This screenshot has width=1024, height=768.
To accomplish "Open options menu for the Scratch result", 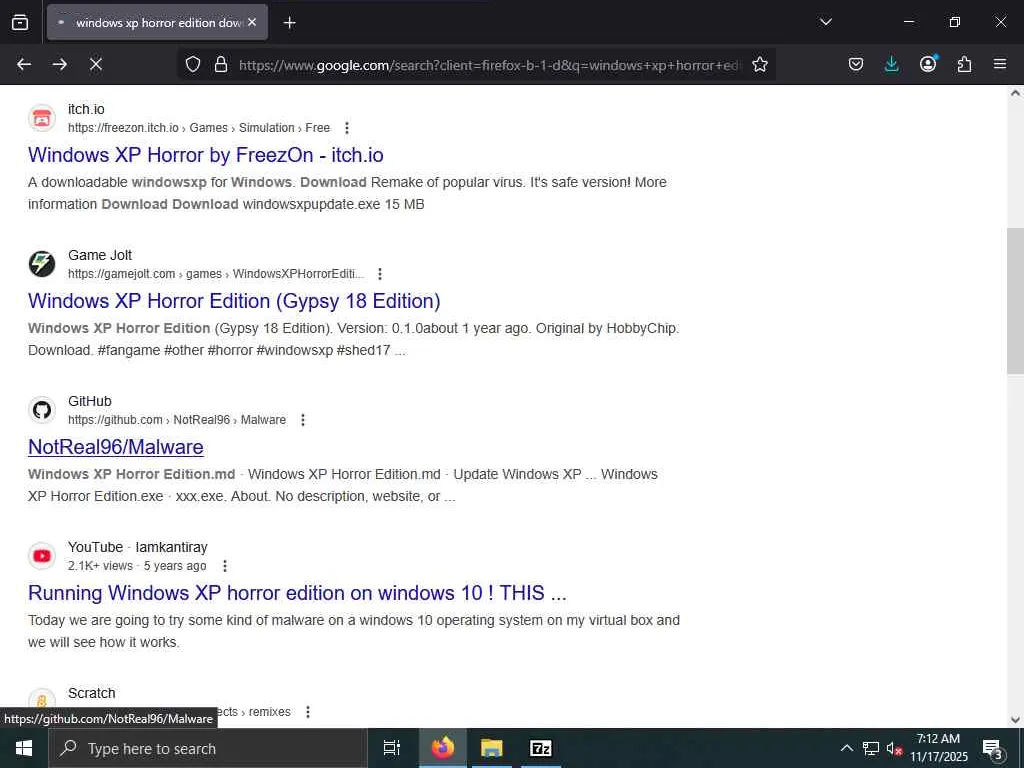I will (x=308, y=712).
